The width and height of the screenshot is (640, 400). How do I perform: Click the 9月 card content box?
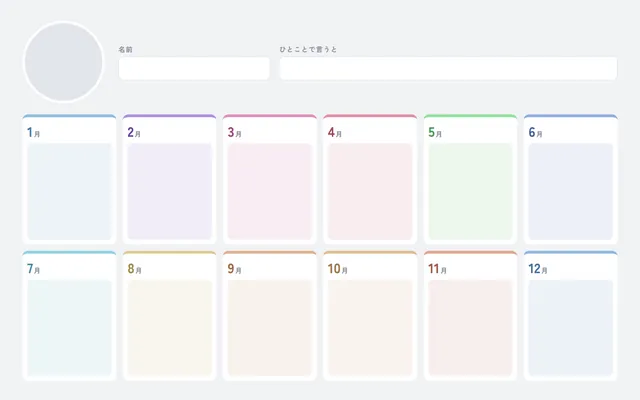pos(270,328)
